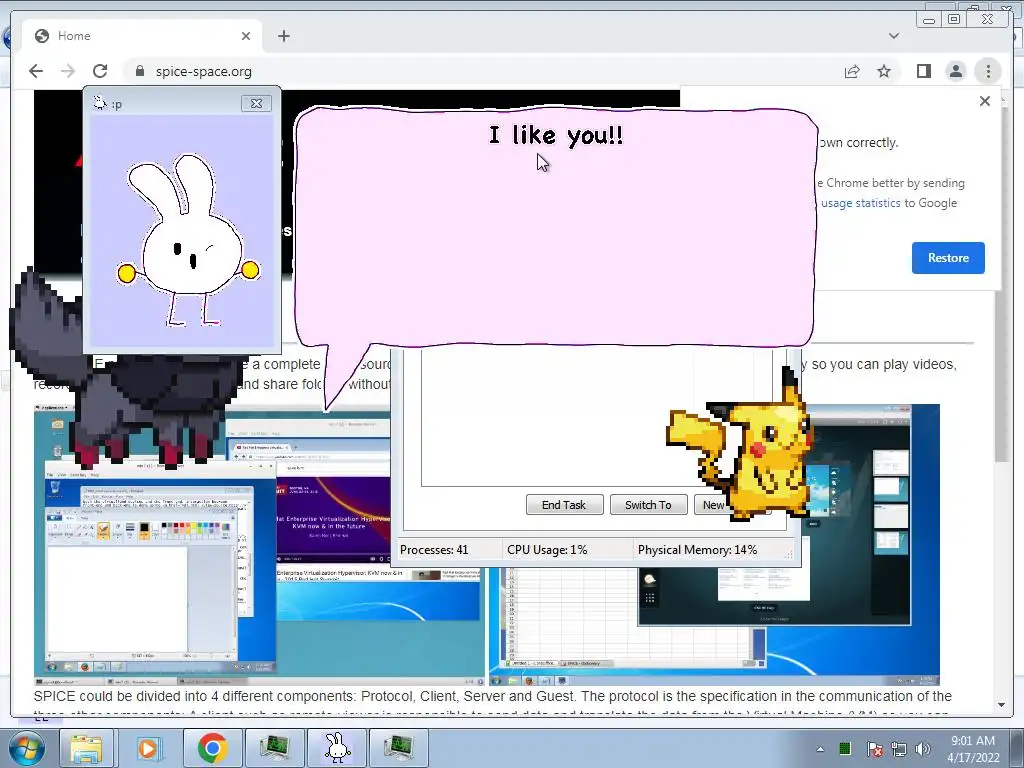
Task: Close the :p bunny window
Action: [256, 103]
